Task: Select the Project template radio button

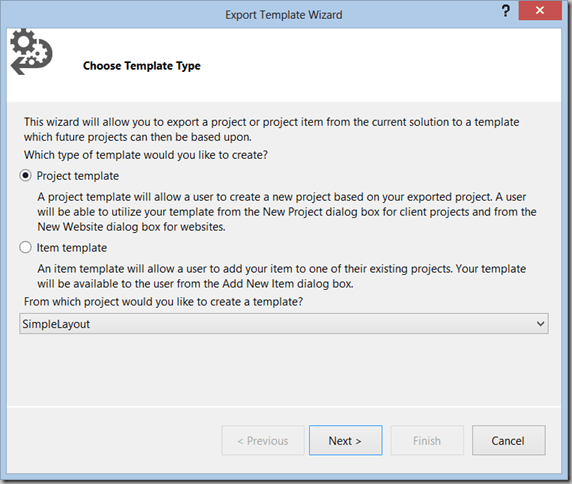Action: click(x=25, y=176)
